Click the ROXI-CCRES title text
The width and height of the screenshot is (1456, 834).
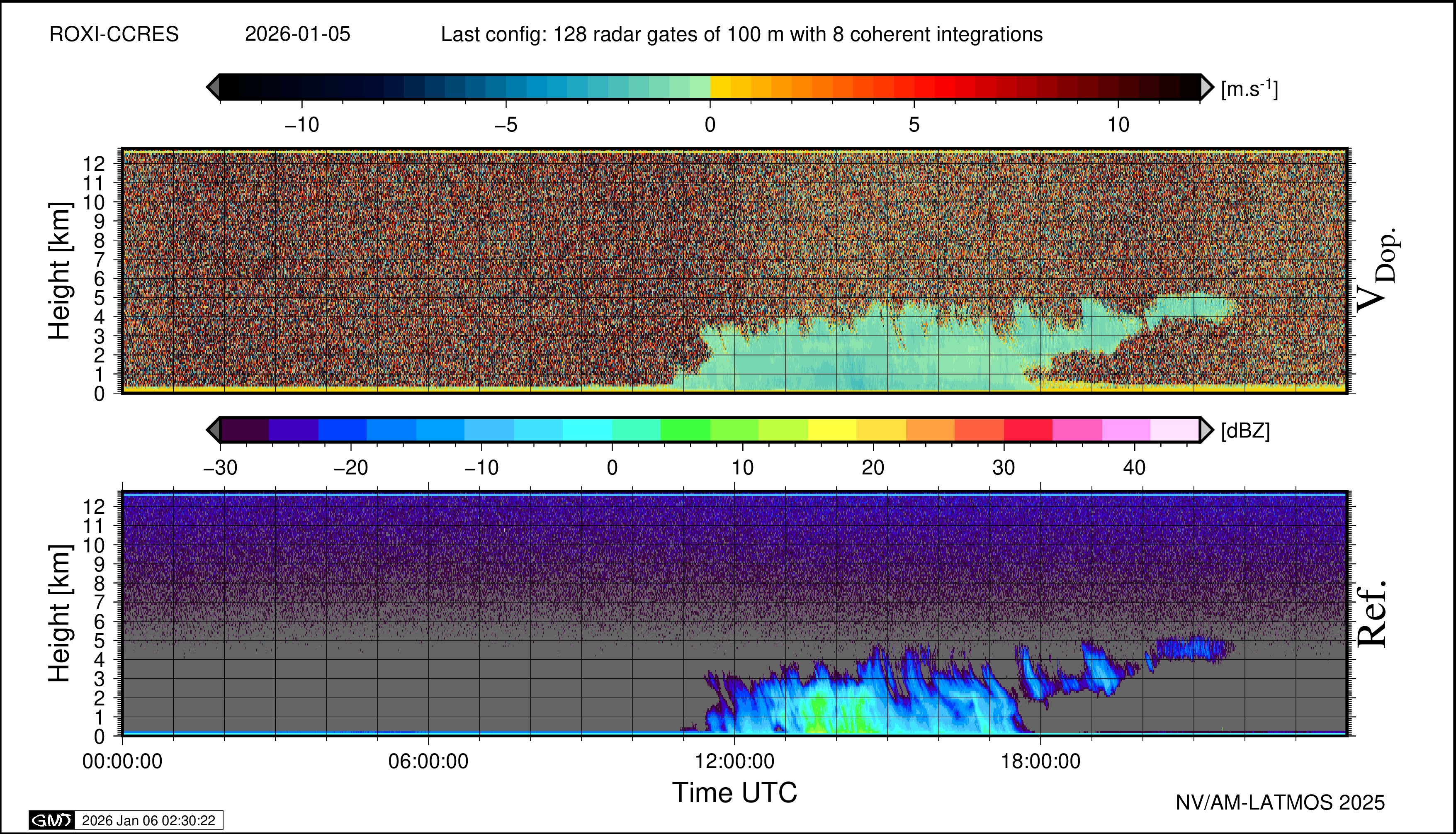[114, 34]
